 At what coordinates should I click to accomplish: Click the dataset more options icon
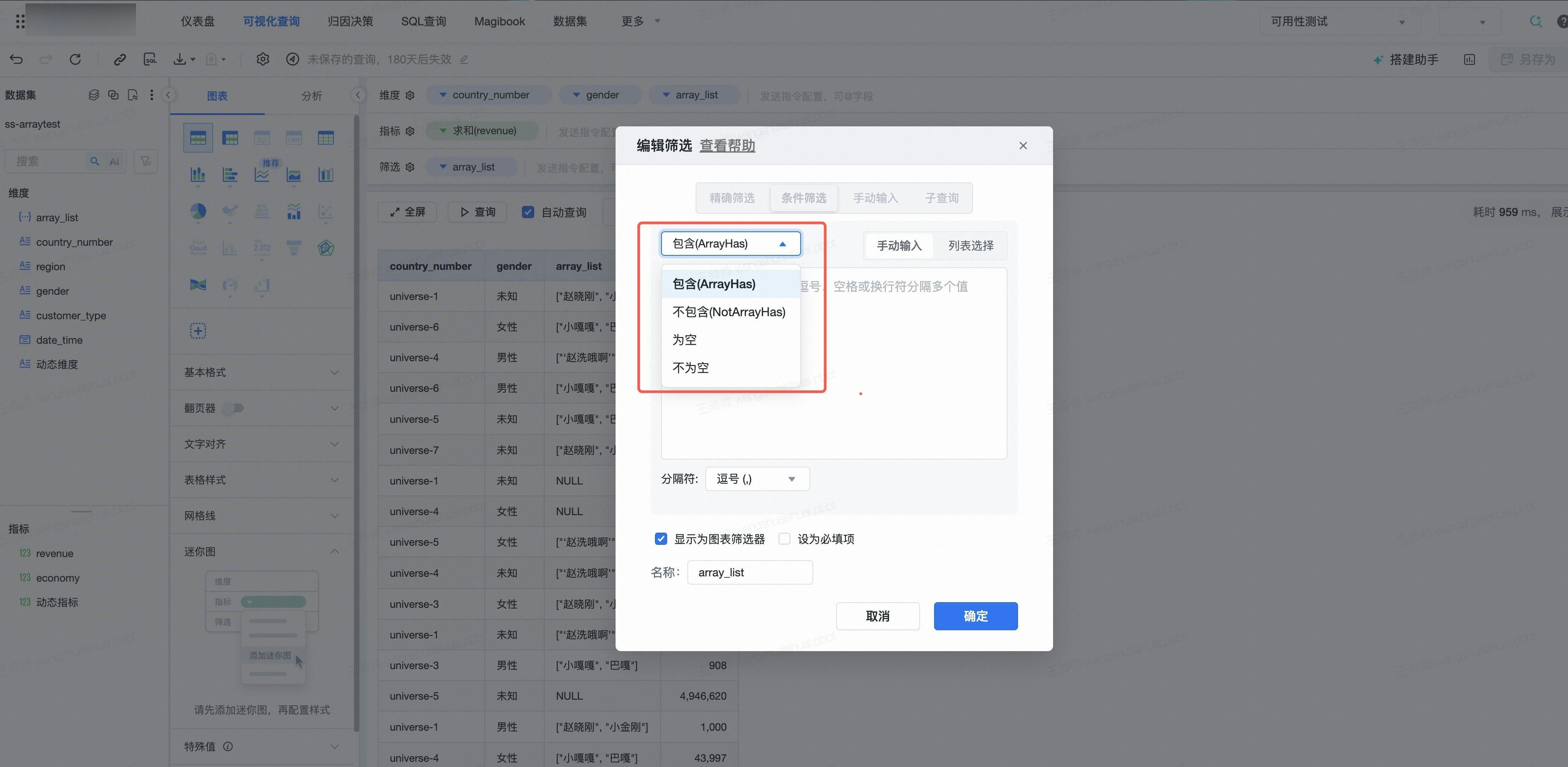[x=151, y=95]
